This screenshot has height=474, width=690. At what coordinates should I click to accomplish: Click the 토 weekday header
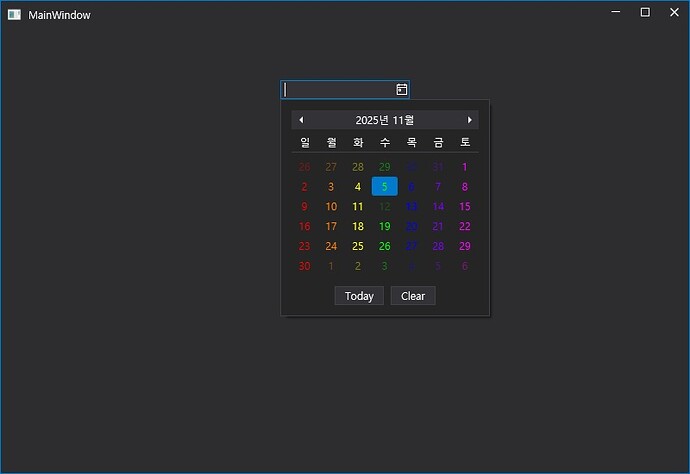pos(465,142)
